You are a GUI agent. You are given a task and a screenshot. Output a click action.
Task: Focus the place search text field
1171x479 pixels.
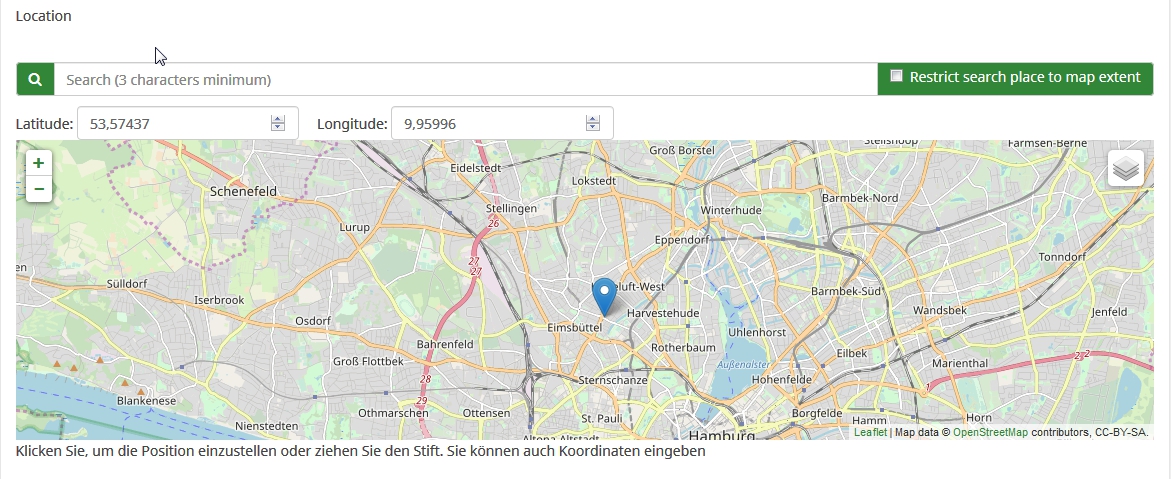[465, 79]
